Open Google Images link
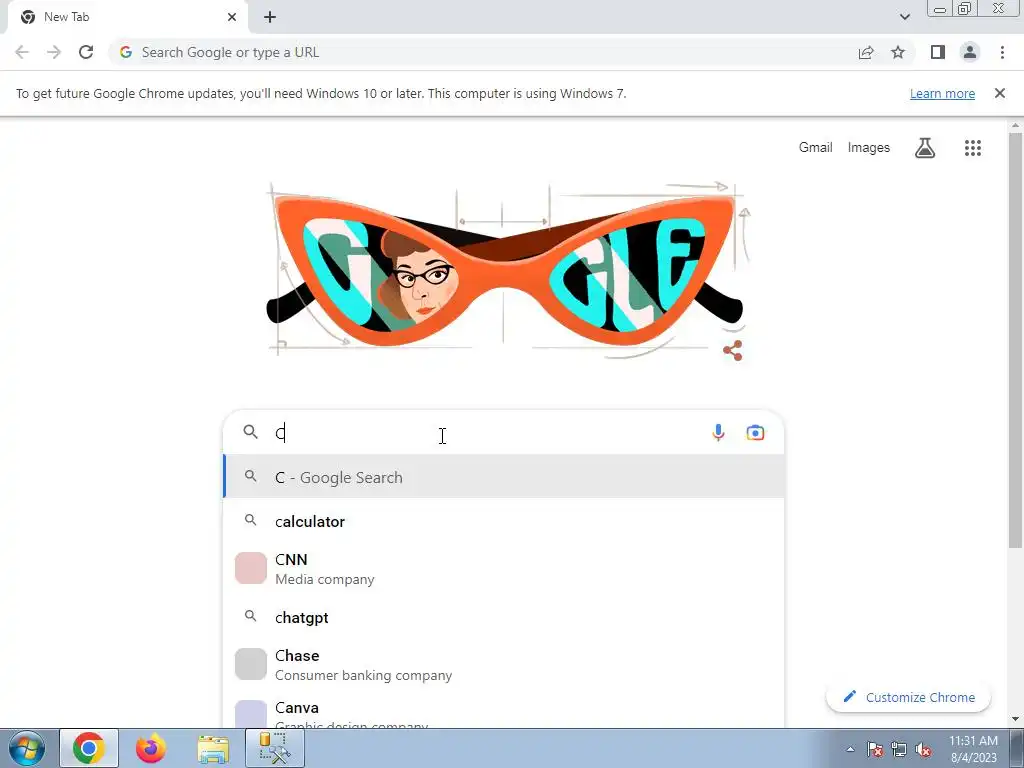Screen dimensions: 1024x768 click(869, 148)
